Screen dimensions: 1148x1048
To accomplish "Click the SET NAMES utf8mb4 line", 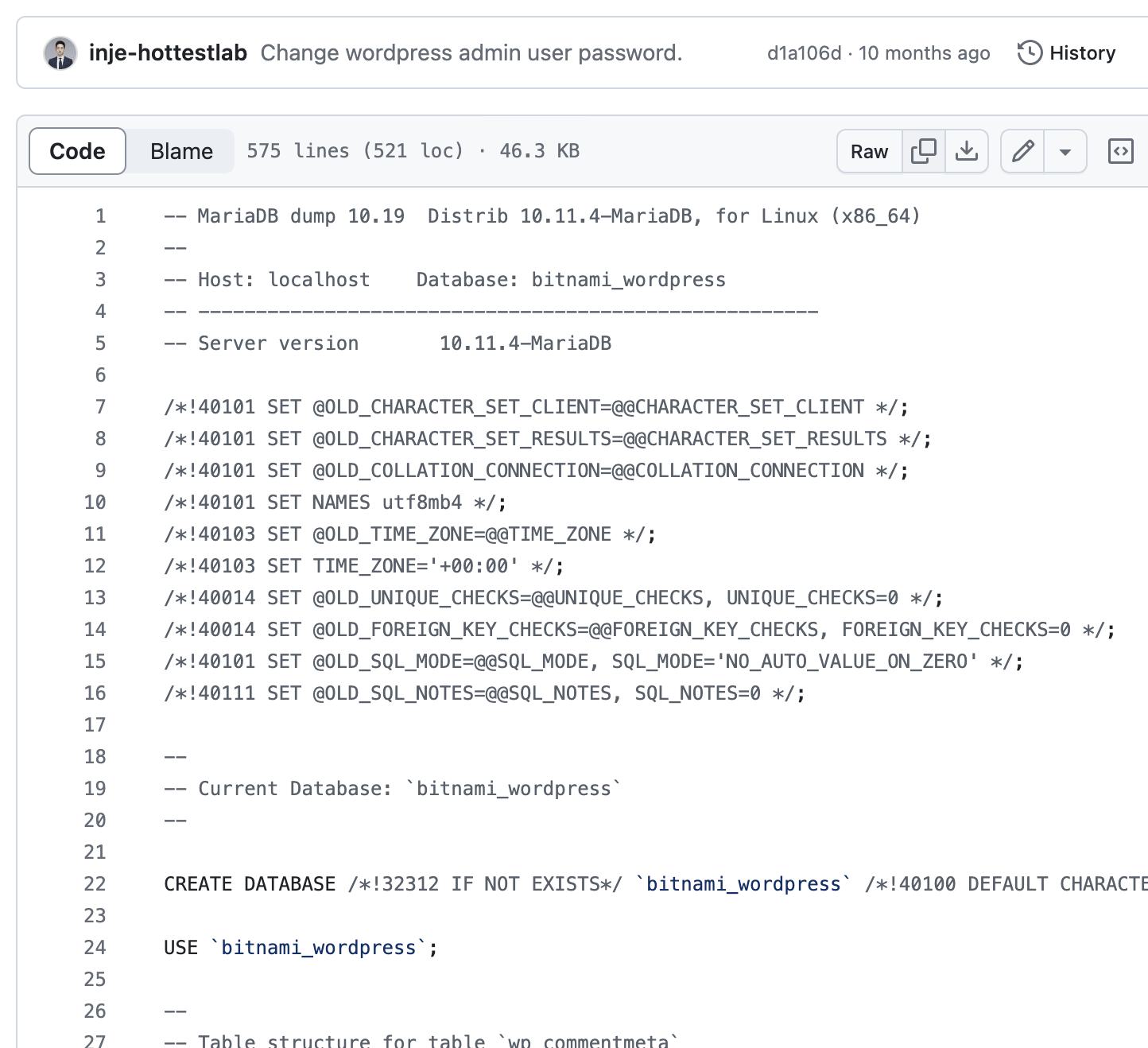I will (x=335, y=503).
